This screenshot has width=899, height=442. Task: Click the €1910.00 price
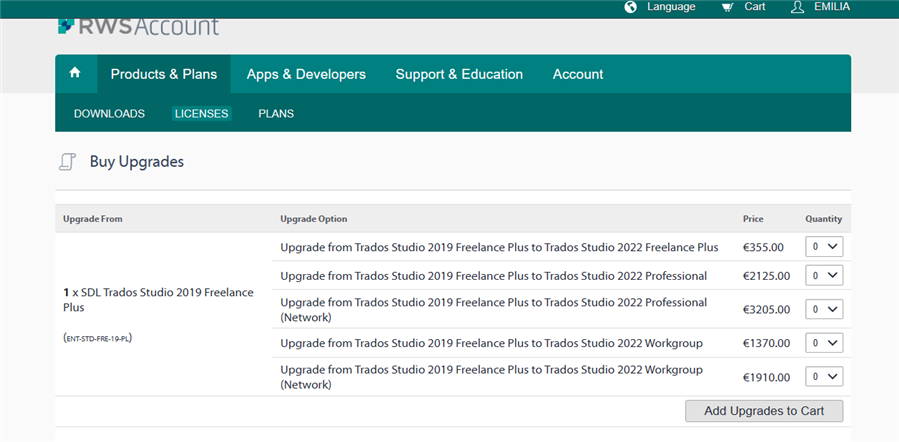click(767, 377)
